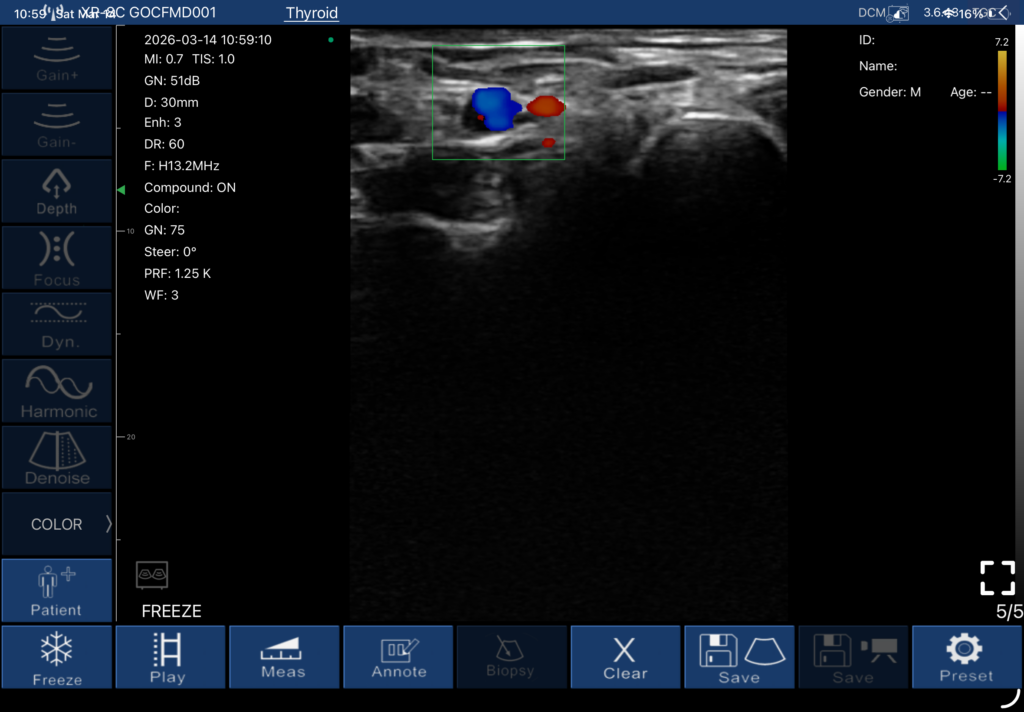Toggle Harmonic imaging mode

(57, 391)
